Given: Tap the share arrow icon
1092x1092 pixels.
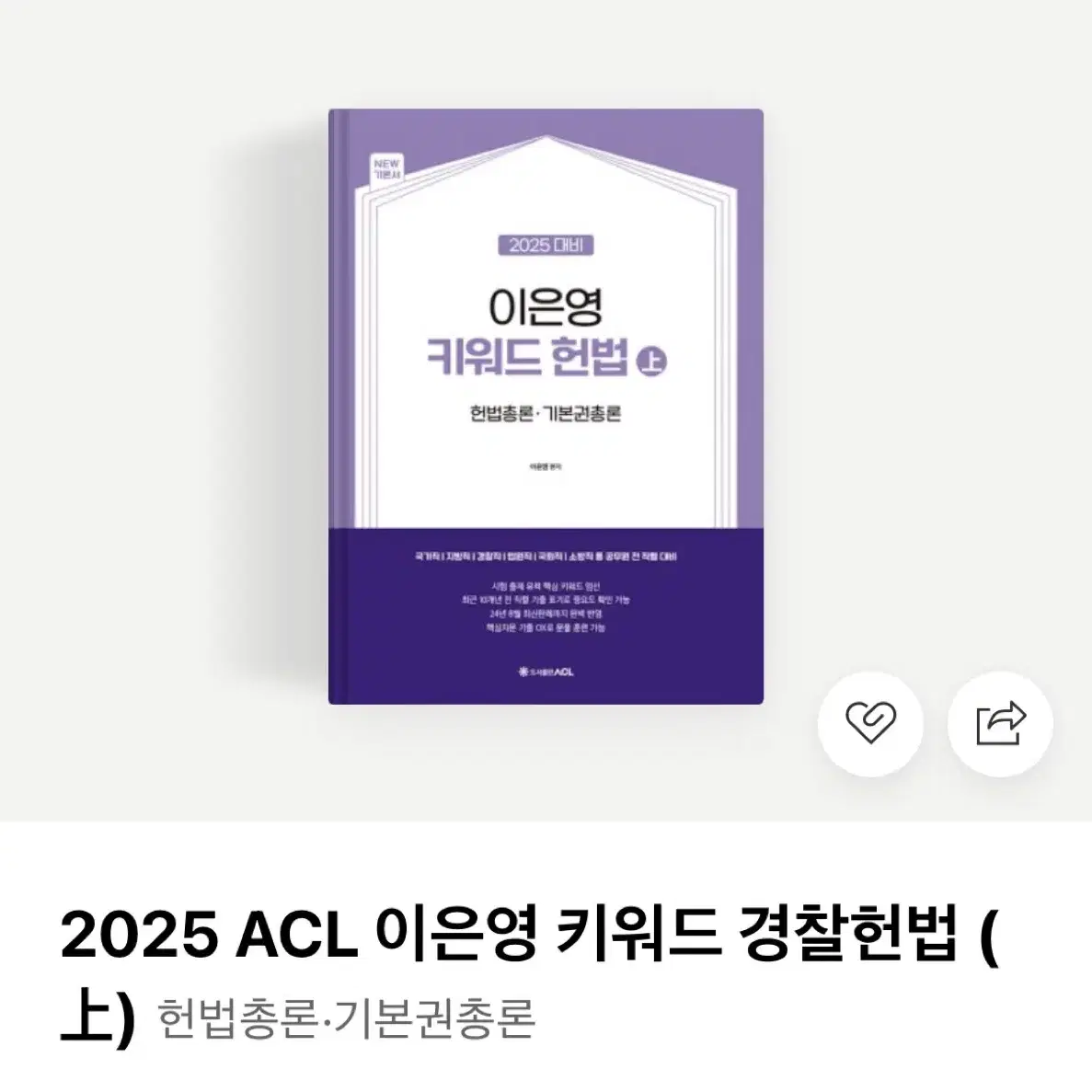Looking at the screenshot, I should point(1001,724).
